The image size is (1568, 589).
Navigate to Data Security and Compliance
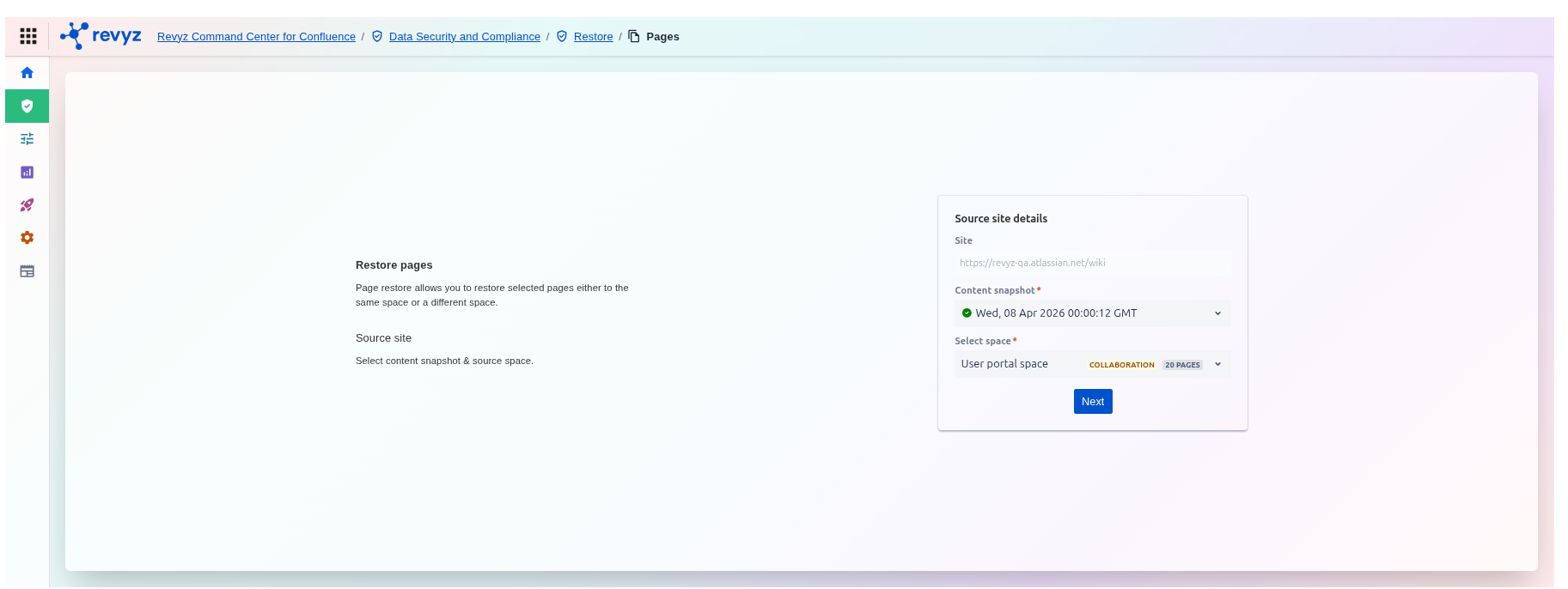(x=464, y=37)
